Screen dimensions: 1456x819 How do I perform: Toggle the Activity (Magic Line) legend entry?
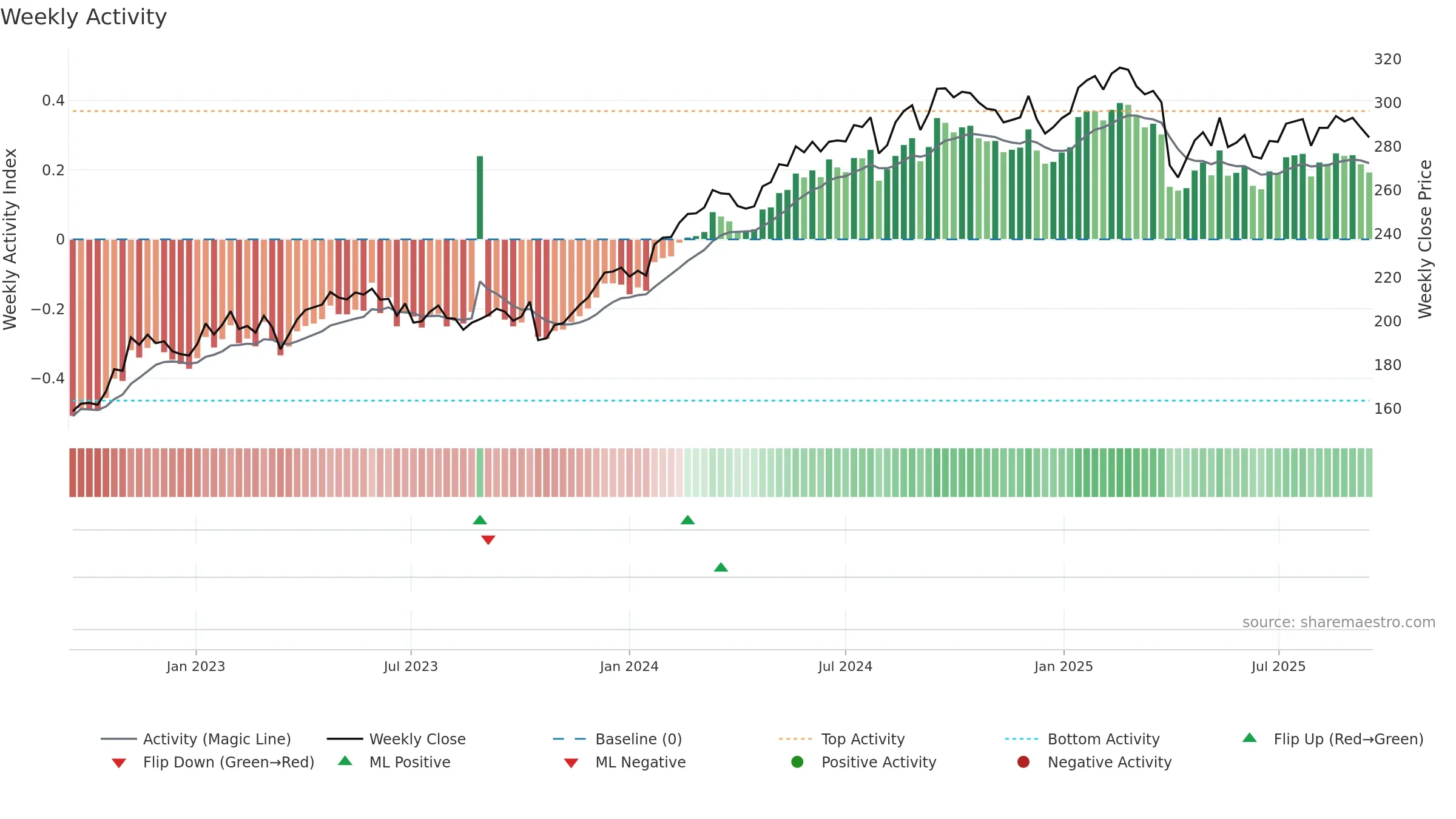tap(196, 739)
